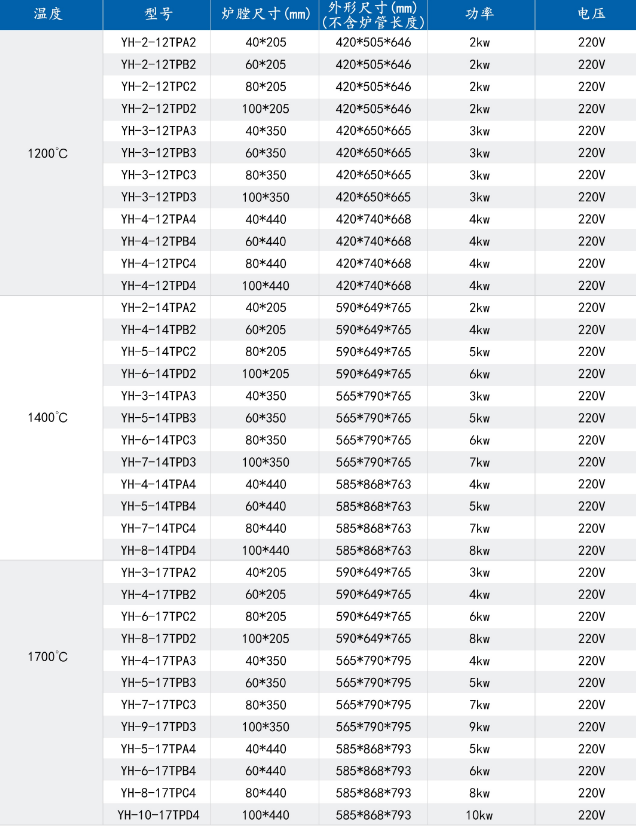Click the 温度 column header

tap(52, 15)
